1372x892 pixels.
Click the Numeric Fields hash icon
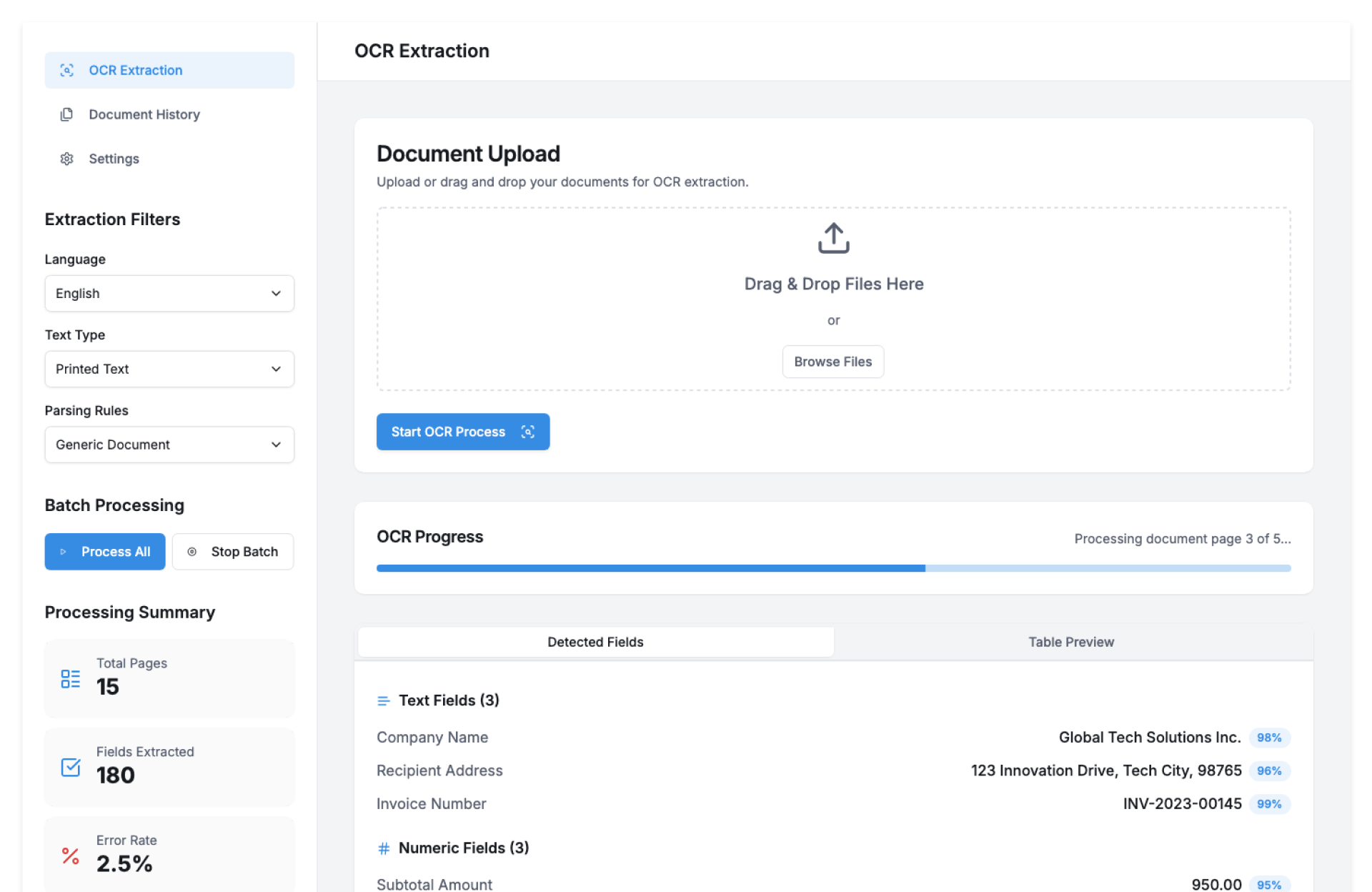click(384, 848)
